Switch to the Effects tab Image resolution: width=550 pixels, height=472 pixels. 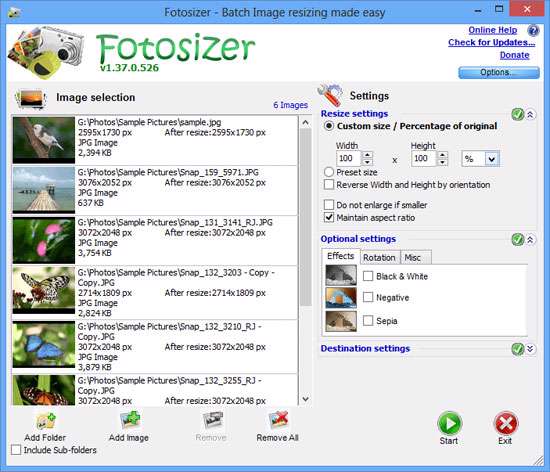pos(341,256)
